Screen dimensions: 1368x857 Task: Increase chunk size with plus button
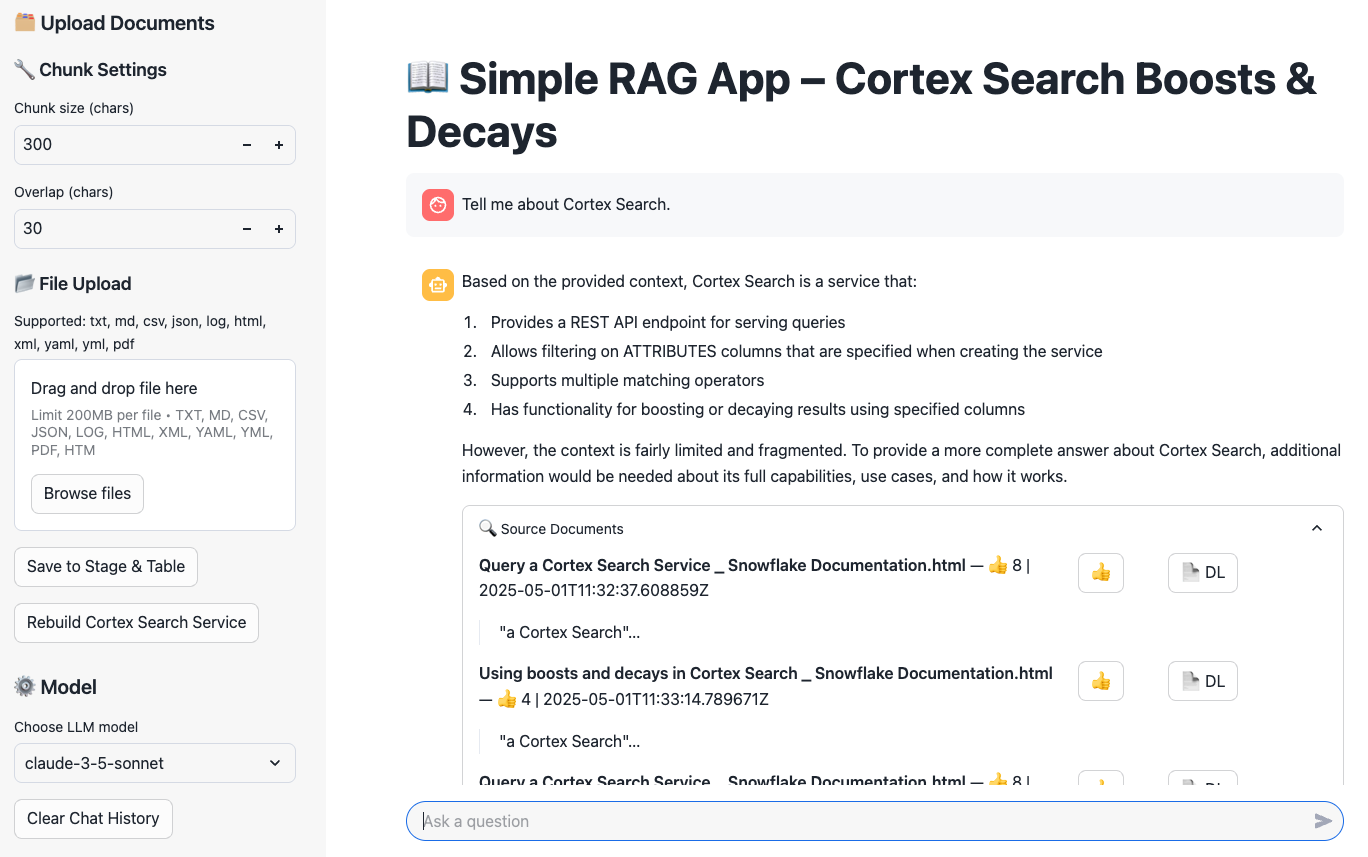[279, 145]
